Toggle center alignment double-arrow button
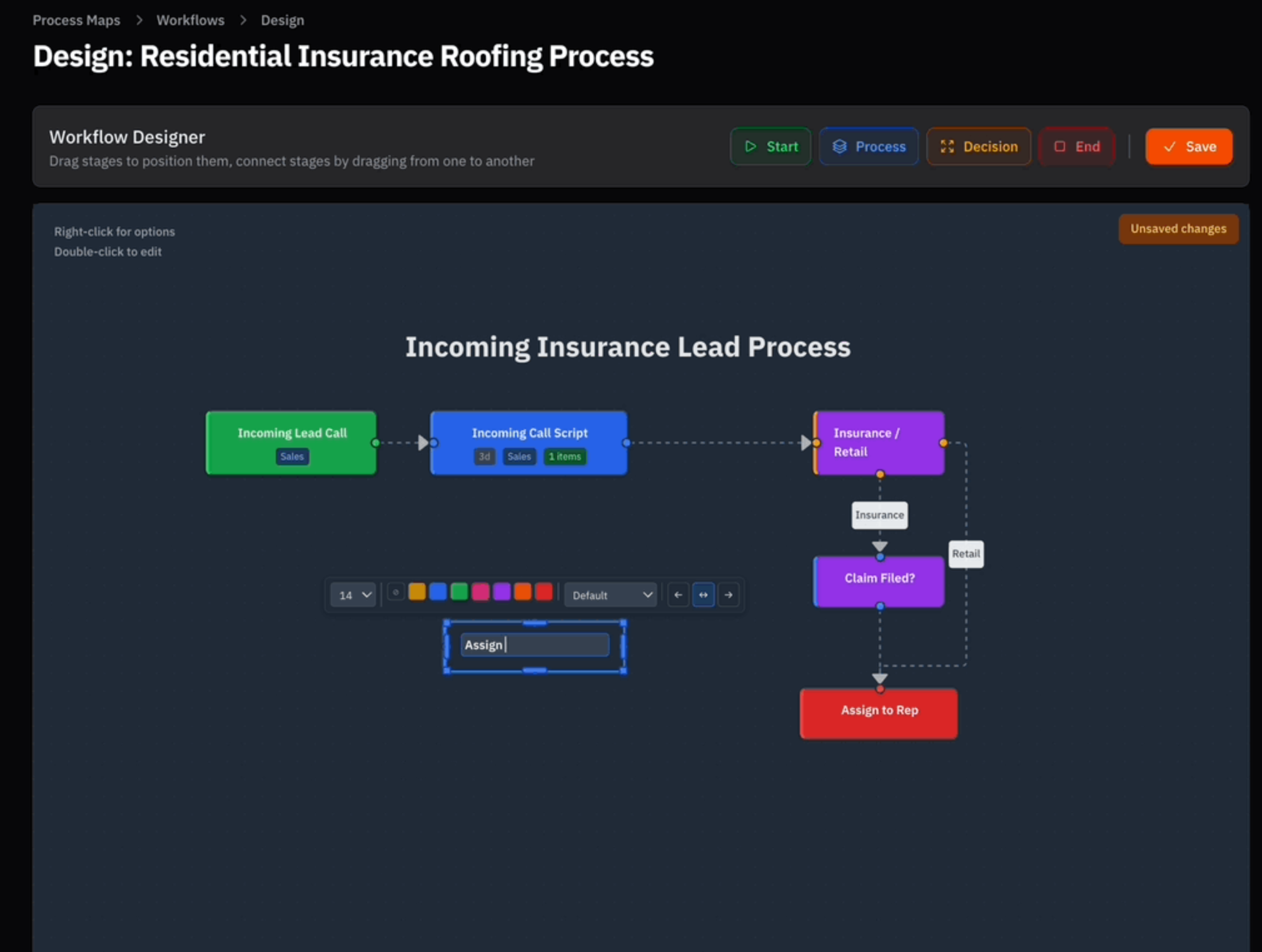 point(704,595)
